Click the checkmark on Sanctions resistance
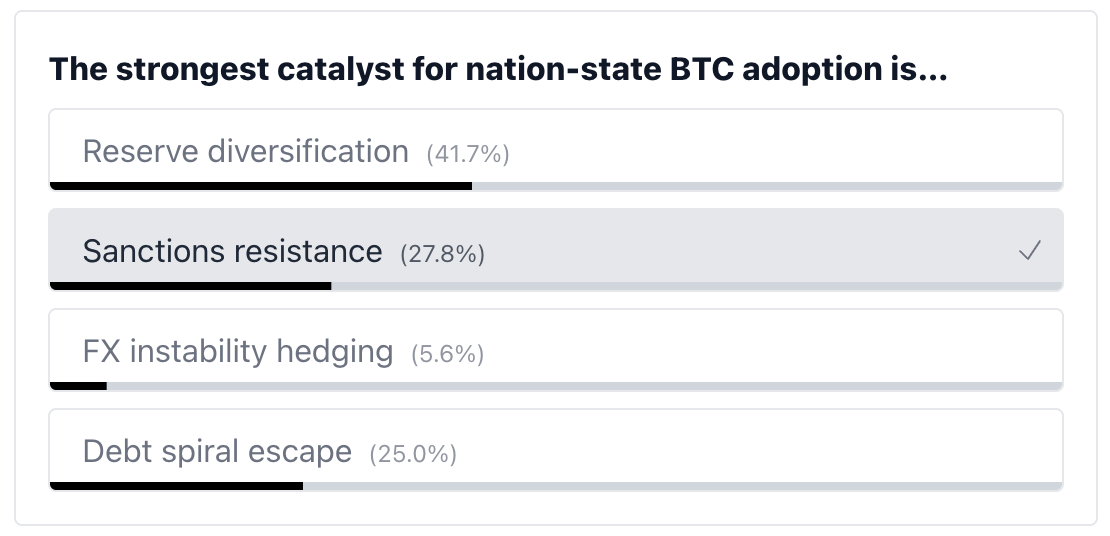Image resolution: width=1110 pixels, height=536 pixels. pos(1029,251)
